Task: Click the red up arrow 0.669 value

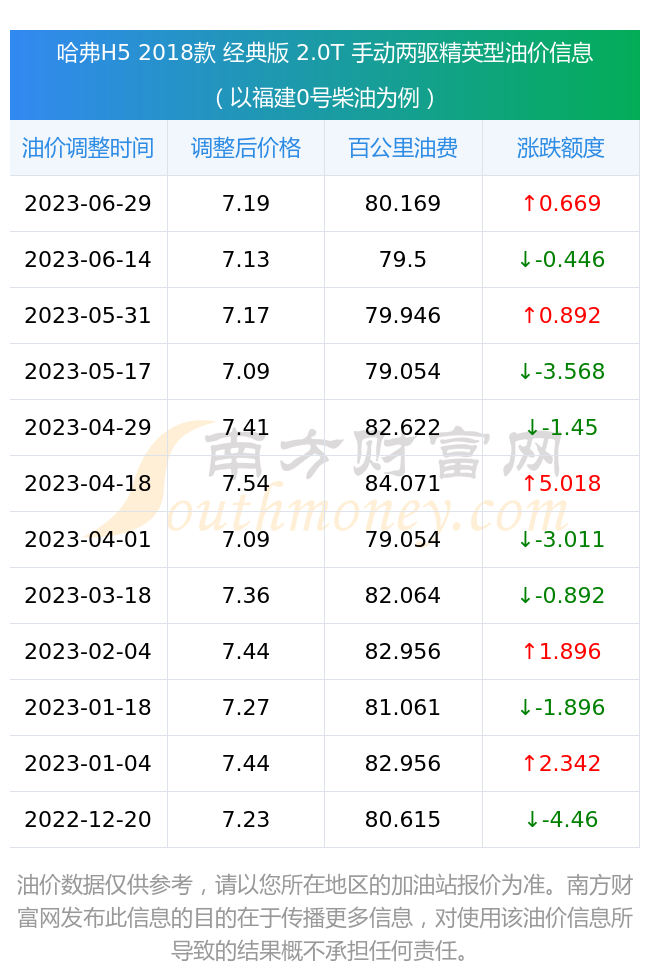Action: point(561,203)
